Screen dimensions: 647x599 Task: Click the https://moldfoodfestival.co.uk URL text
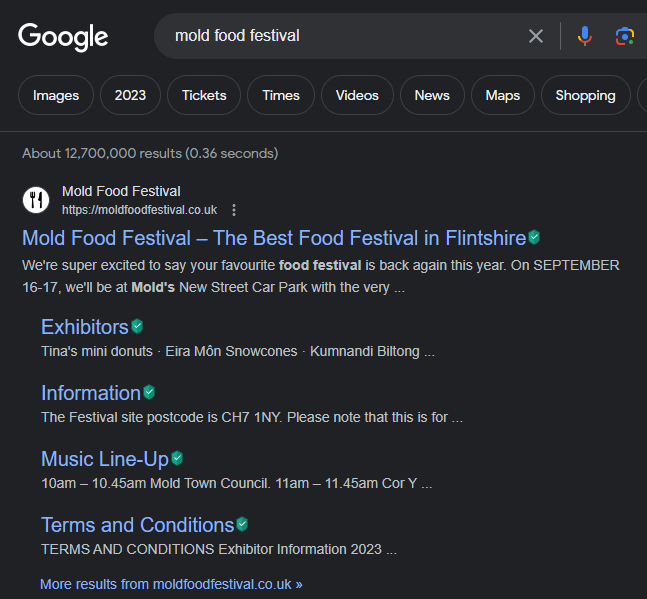(x=139, y=210)
